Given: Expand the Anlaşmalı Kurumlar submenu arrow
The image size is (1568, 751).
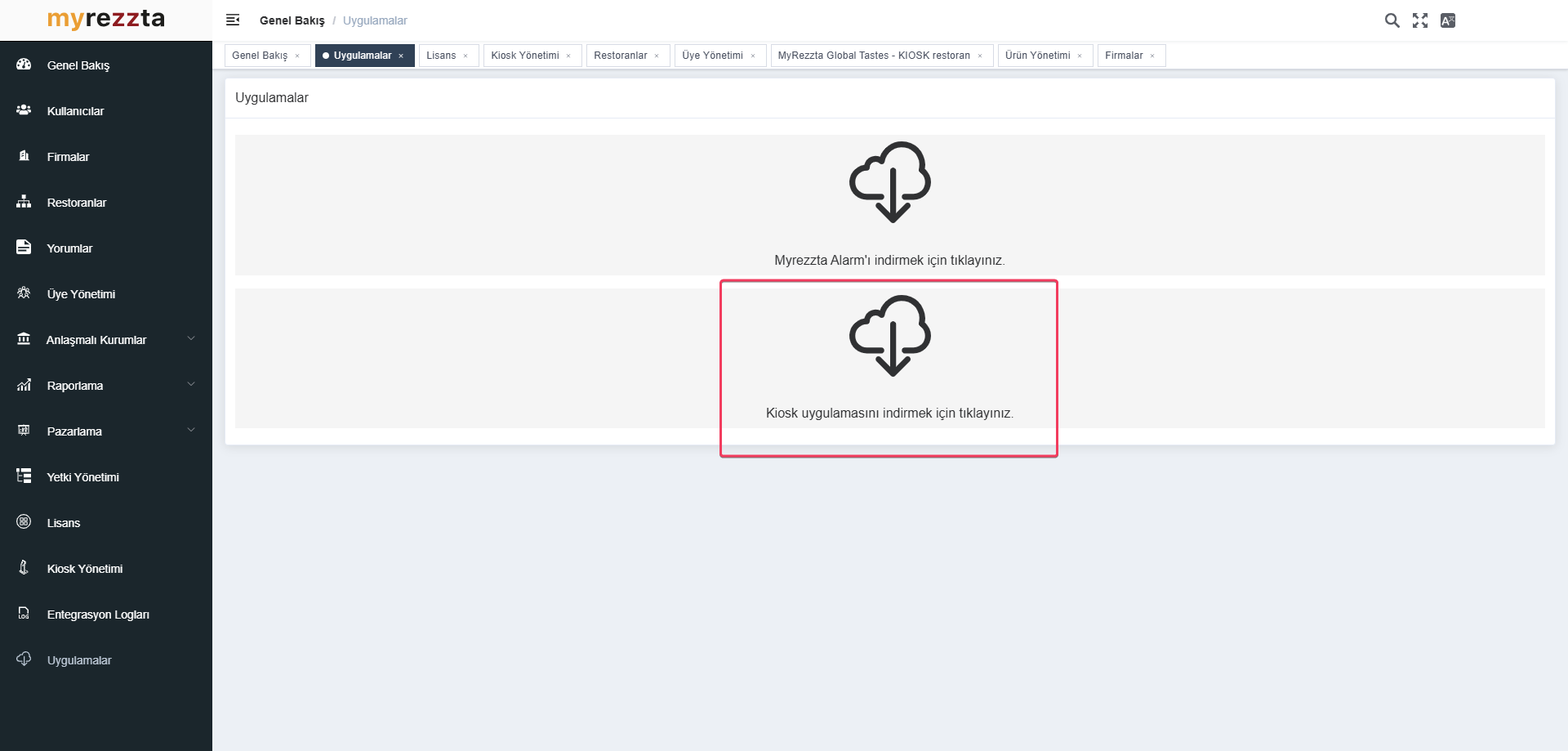Looking at the screenshot, I should point(191,338).
